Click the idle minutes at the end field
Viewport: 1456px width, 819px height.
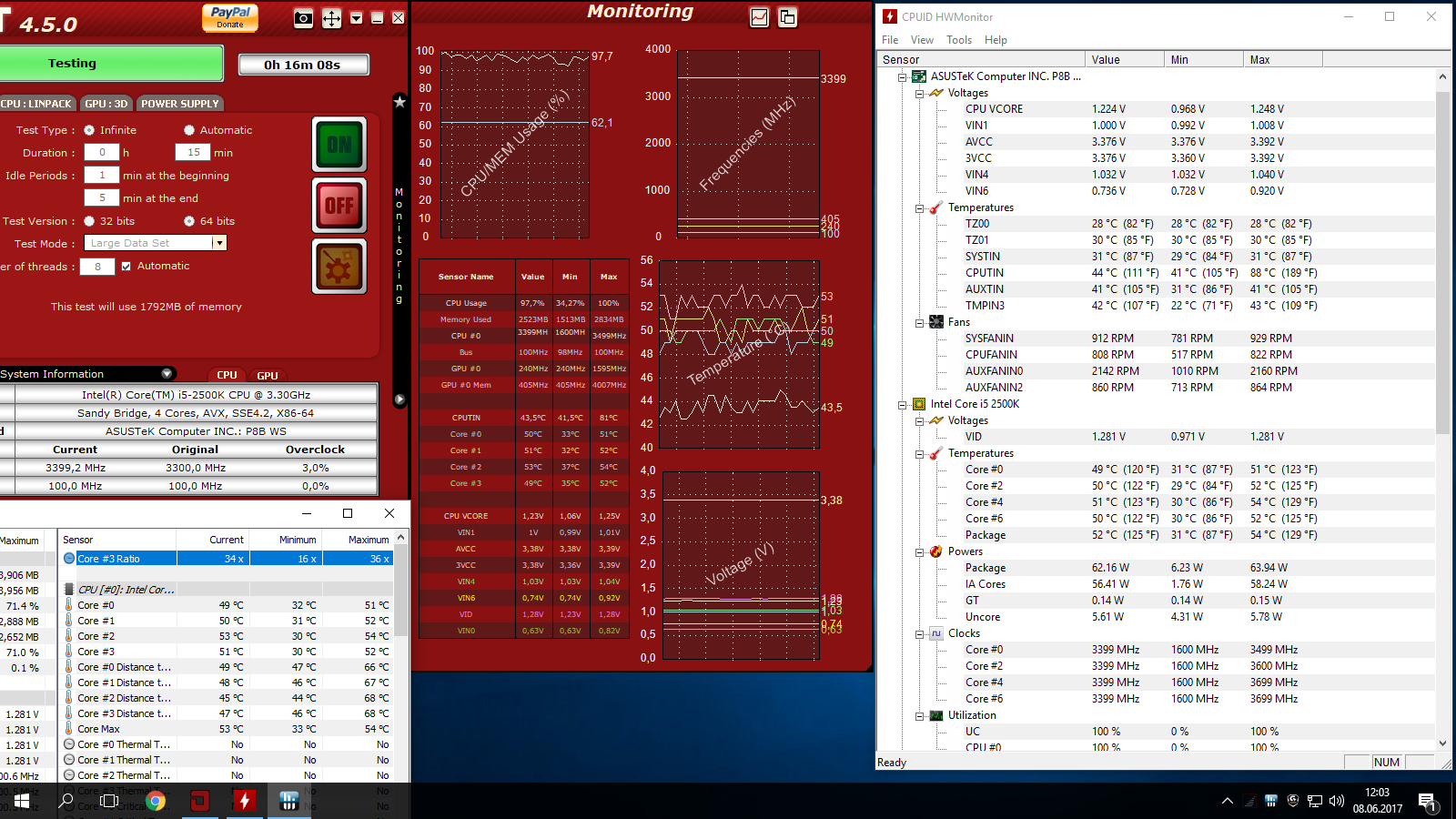[x=102, y=198]
